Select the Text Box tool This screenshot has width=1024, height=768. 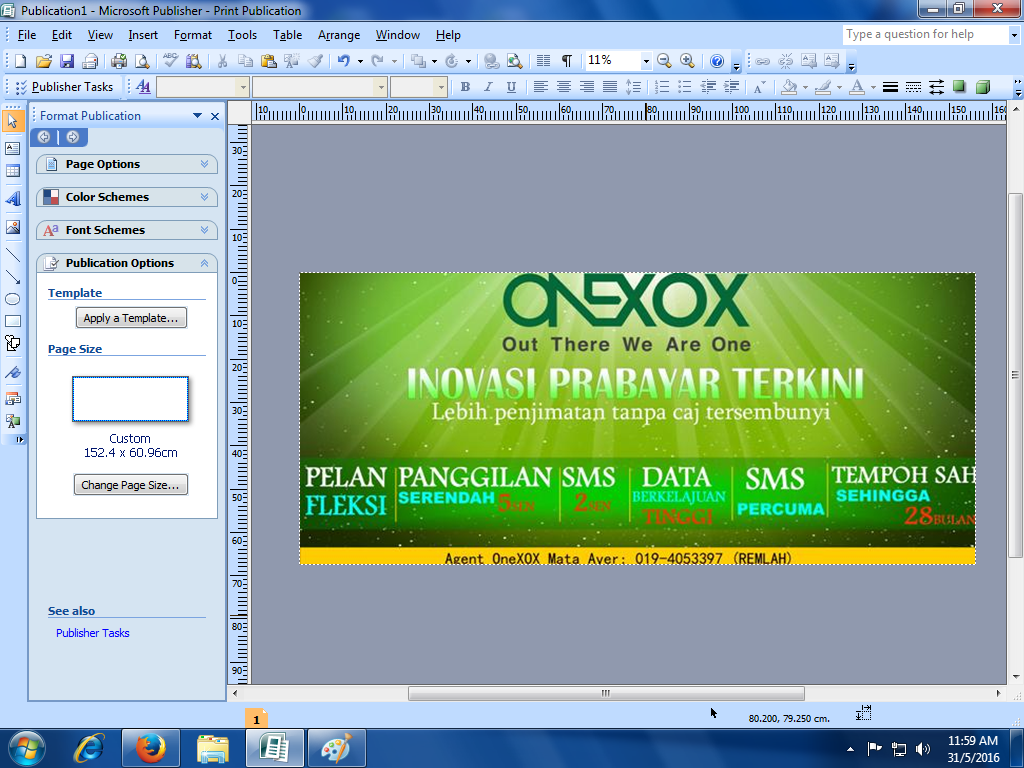pyautogui.click(x=12, y=148)
